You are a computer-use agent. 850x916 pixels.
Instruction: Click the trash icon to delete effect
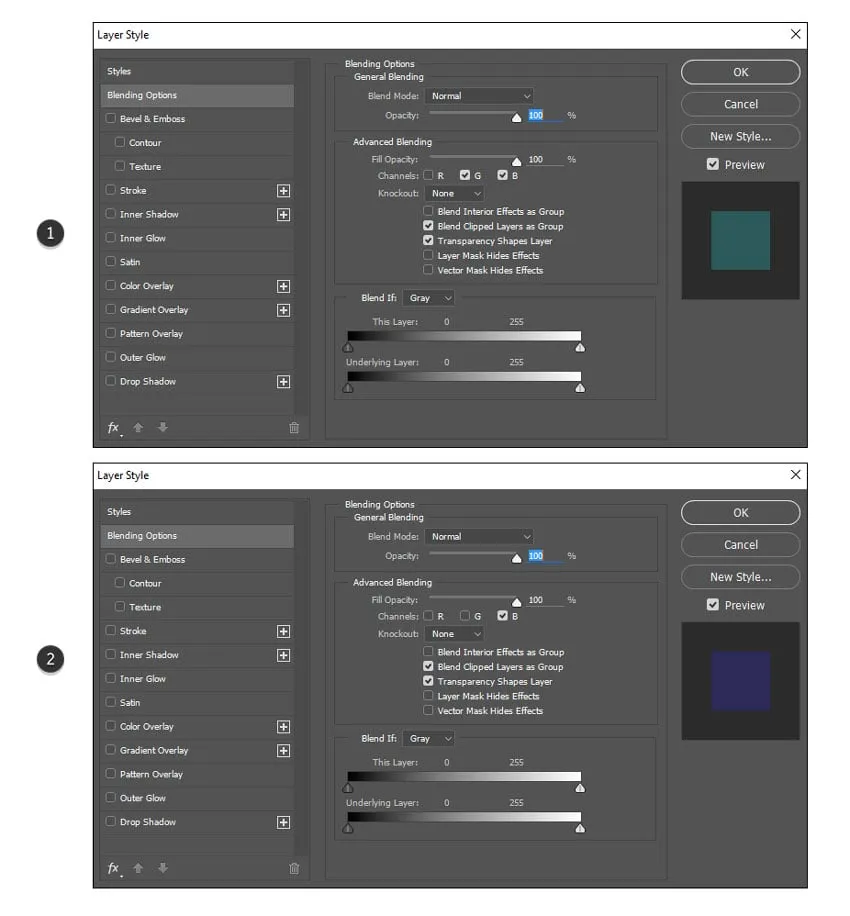[x=293, y=428]
